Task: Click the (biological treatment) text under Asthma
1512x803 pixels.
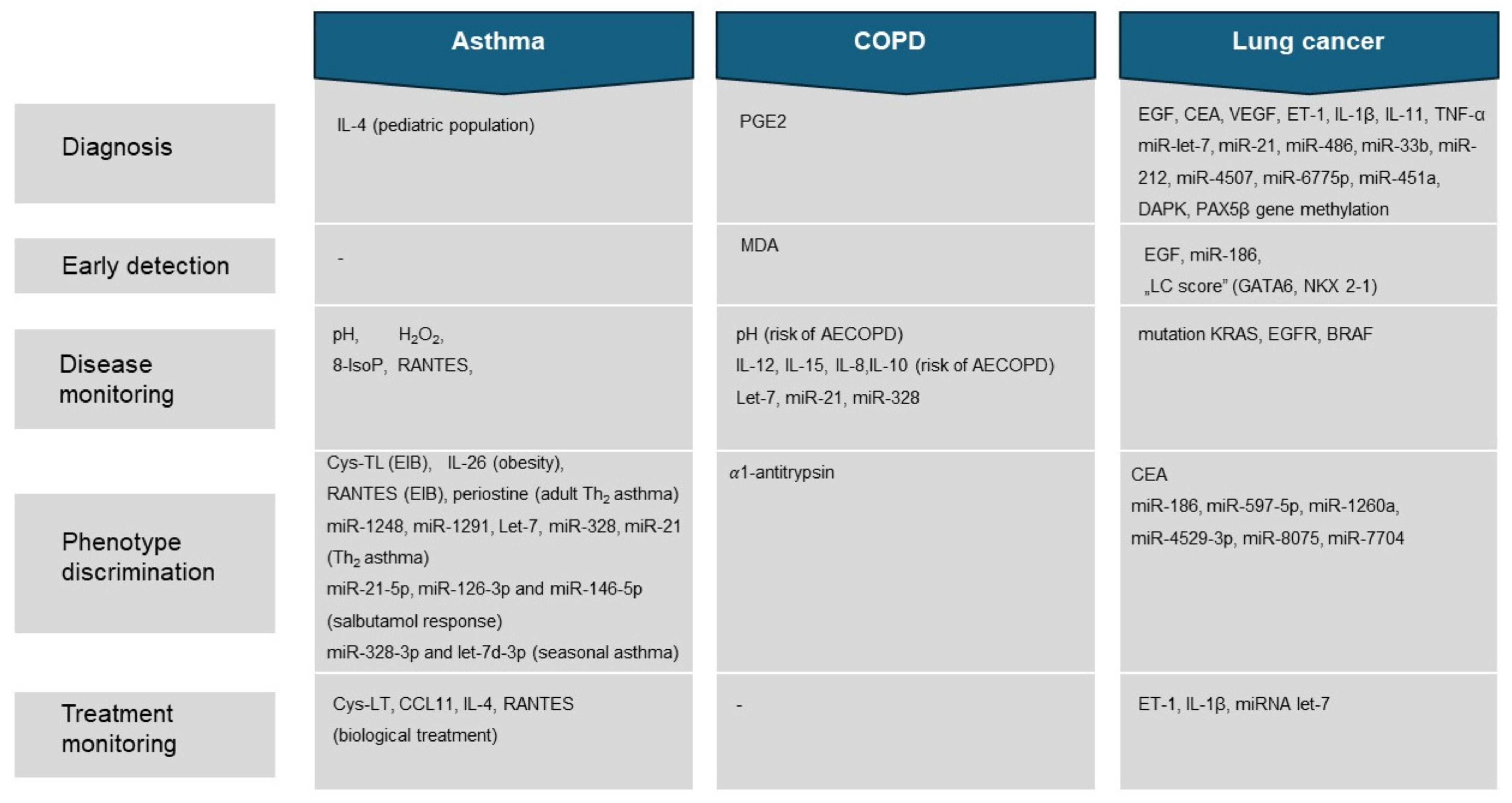Action: point(415,735)
